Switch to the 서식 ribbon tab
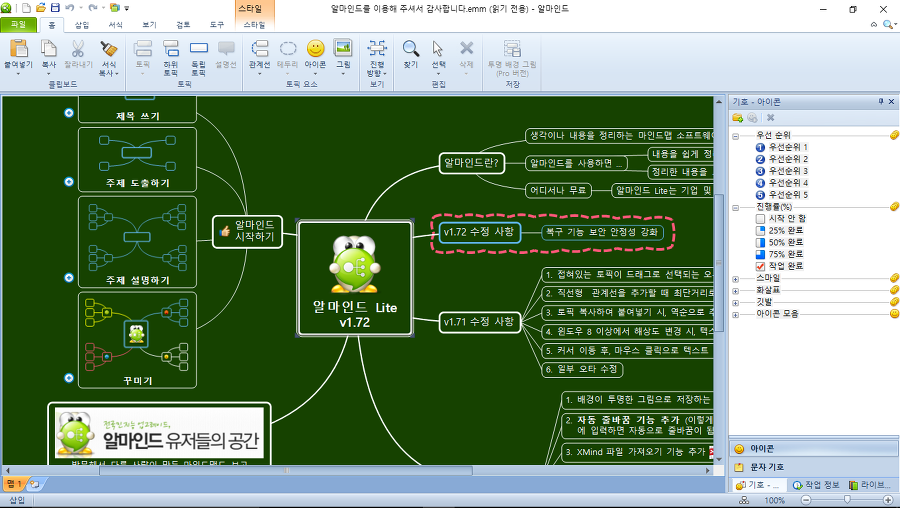 coord(115,25)
